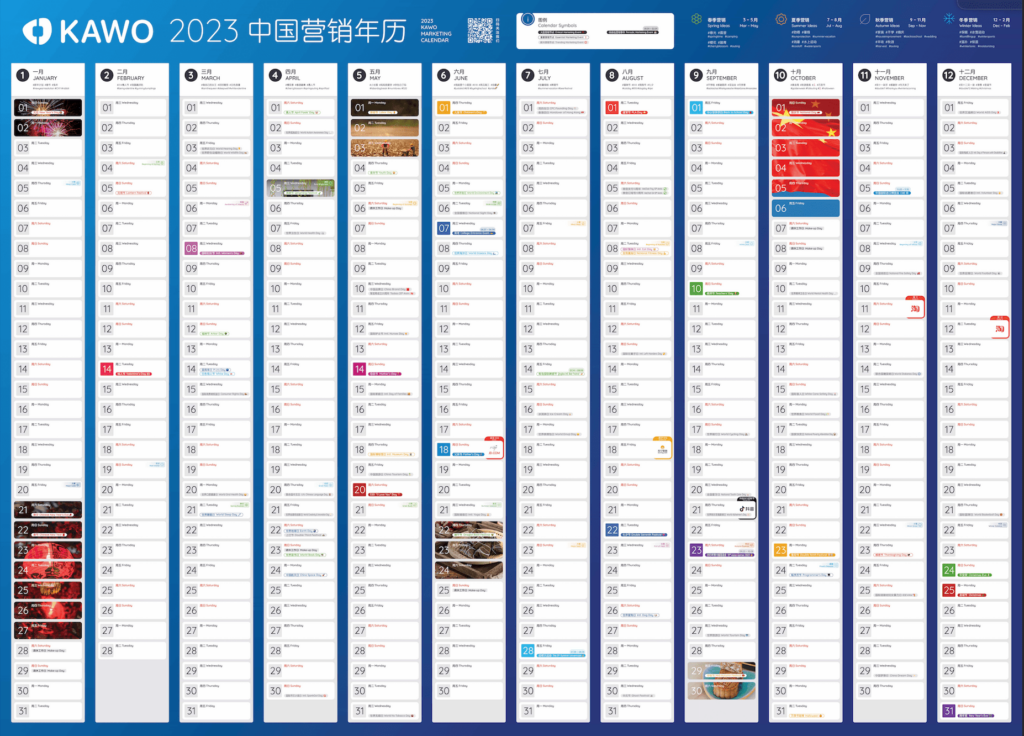1024x736 pixels.
Task: Select pink-highlighted March 08 date
Action: click(191, 248)
